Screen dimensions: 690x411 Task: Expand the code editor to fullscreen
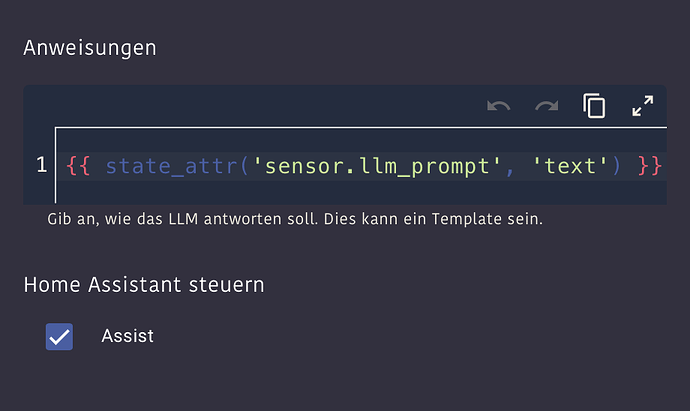coord(642,105)
